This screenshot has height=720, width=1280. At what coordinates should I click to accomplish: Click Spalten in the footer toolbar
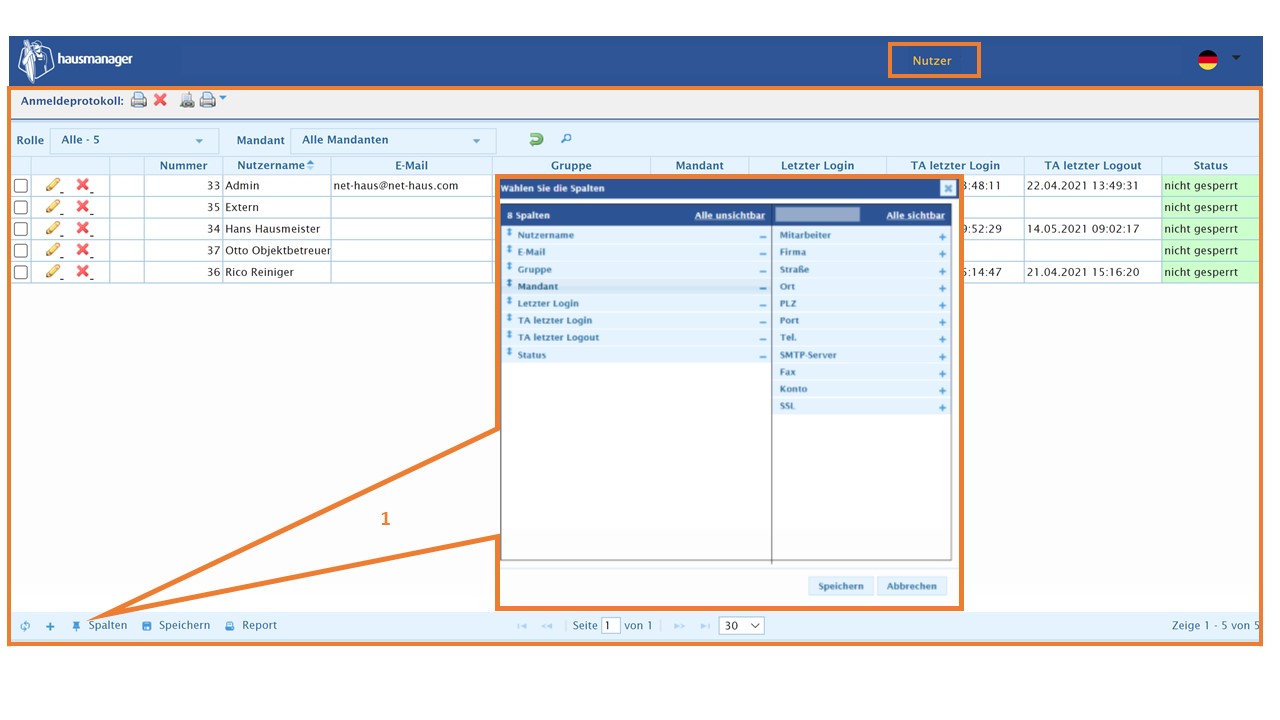tap(99, 626)
